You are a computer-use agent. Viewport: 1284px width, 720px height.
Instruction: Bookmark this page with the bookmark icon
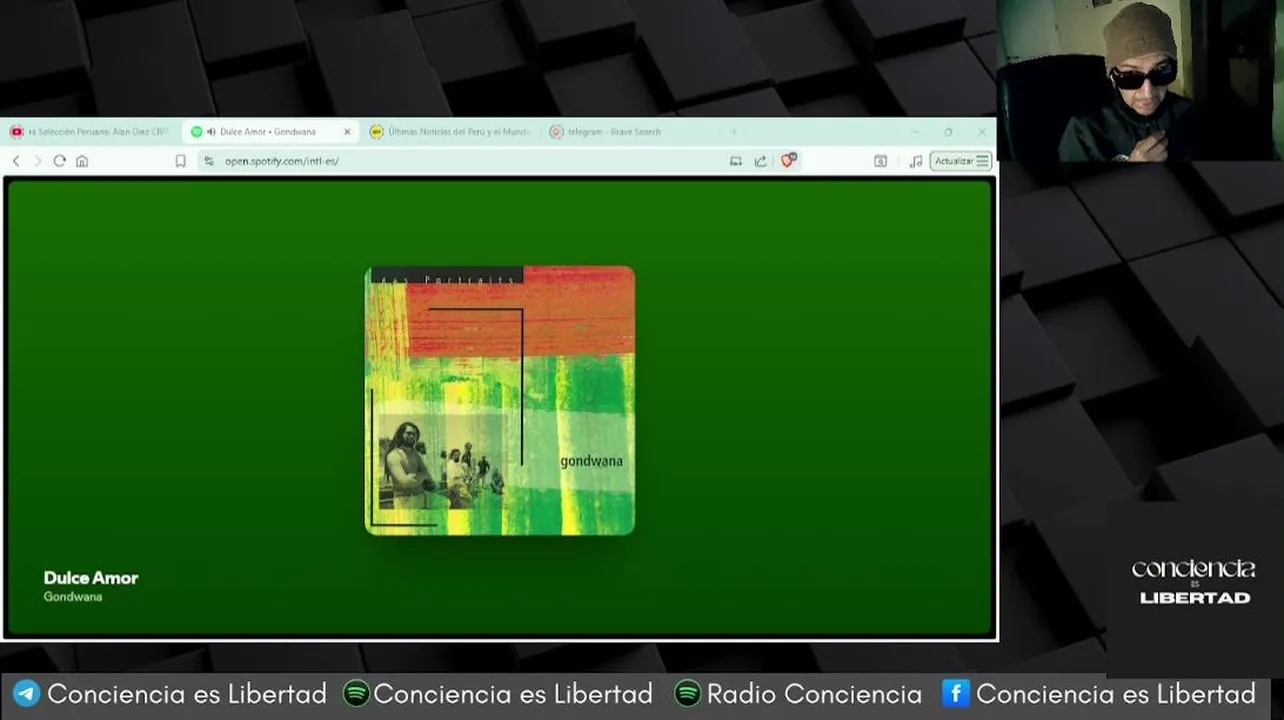pyautogui.click(x=180, y=161)
